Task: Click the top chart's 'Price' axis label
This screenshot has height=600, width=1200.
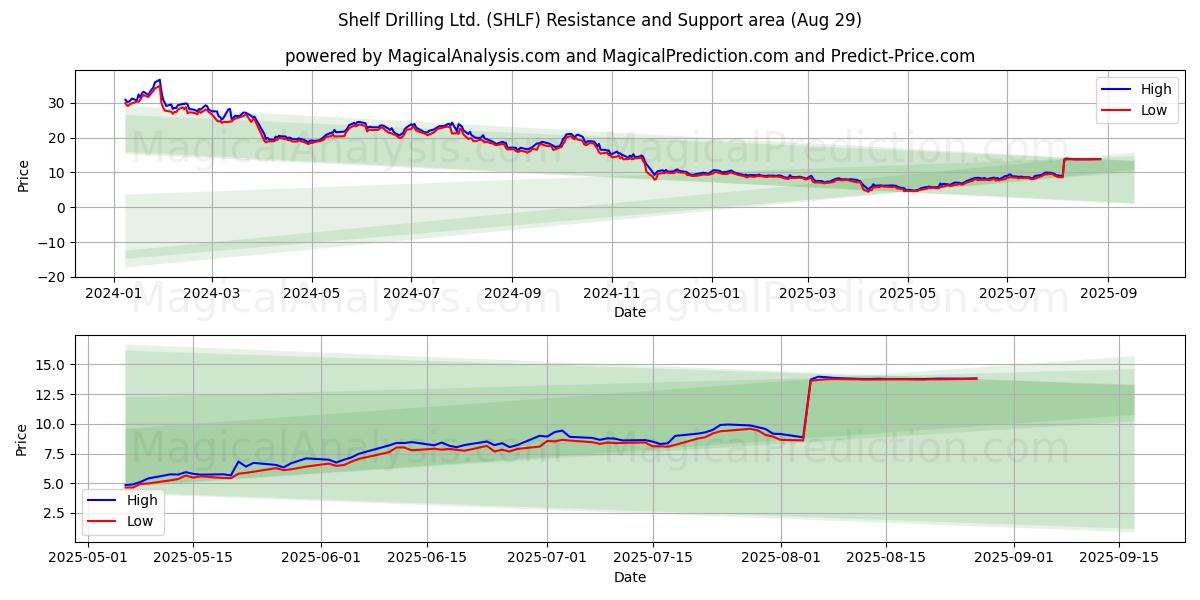Action: pos(24,174)
